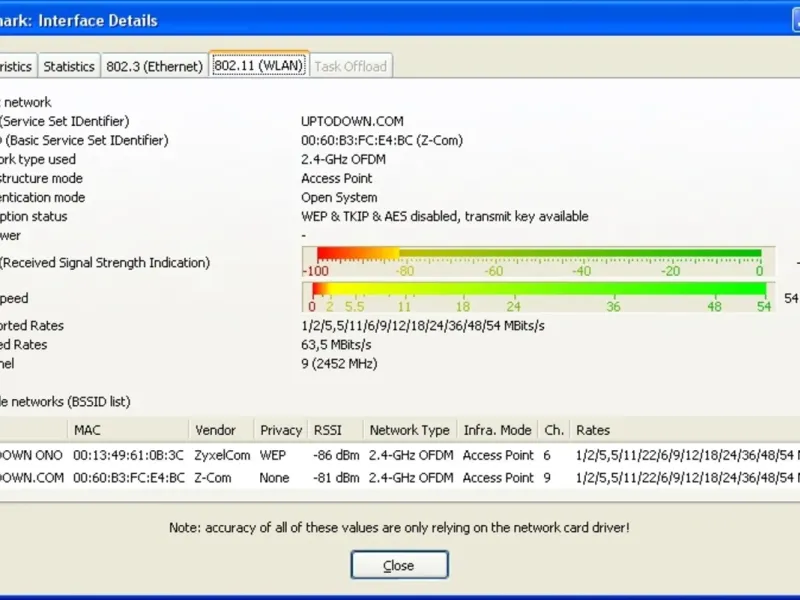Click the Infra. Mode column header
800x600 pixels.
[x=498, y=430]
